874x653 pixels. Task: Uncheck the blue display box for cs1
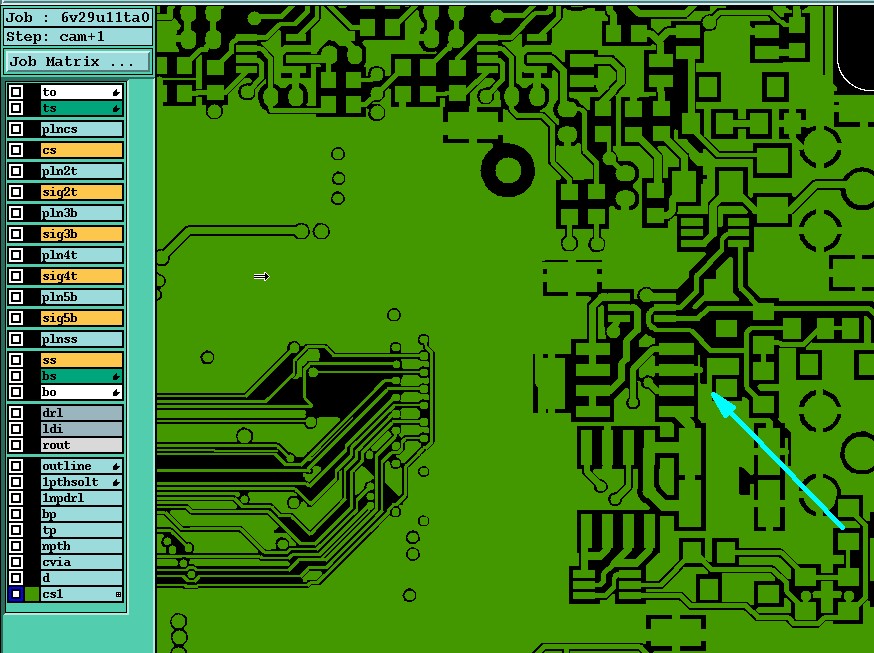(16, 594)
